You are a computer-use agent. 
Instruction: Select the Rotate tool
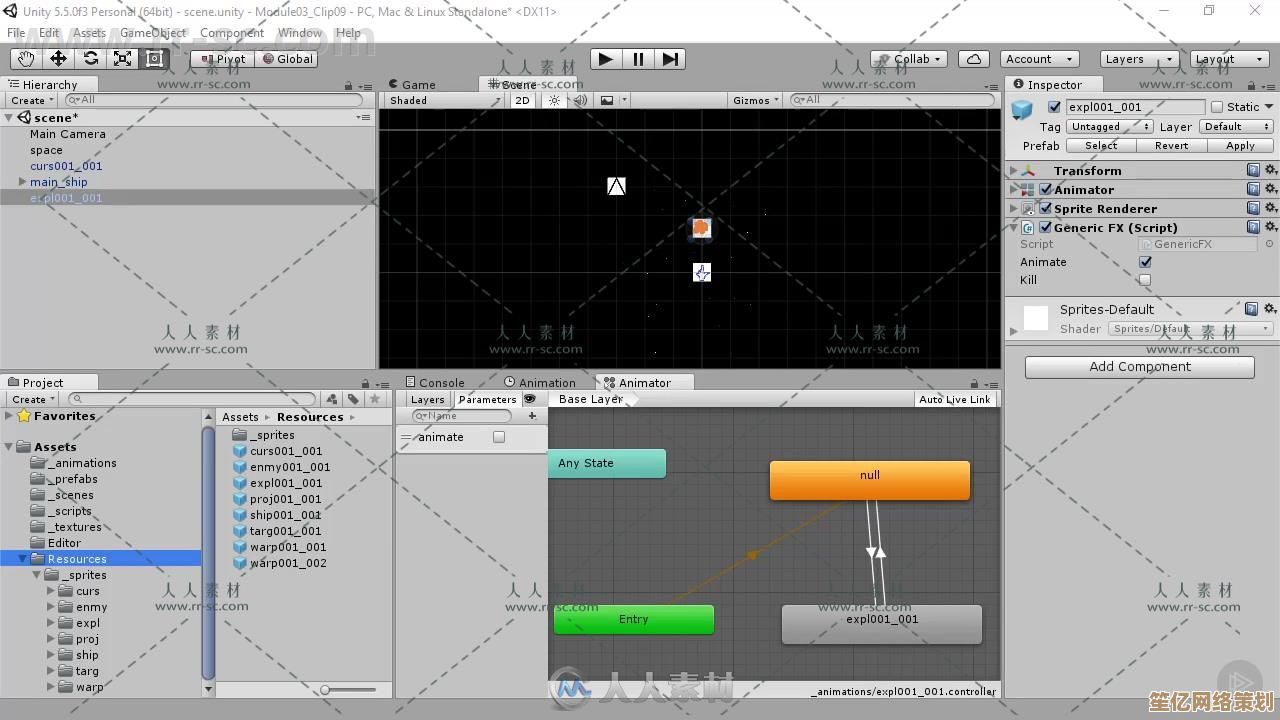(x=90, y=59)
